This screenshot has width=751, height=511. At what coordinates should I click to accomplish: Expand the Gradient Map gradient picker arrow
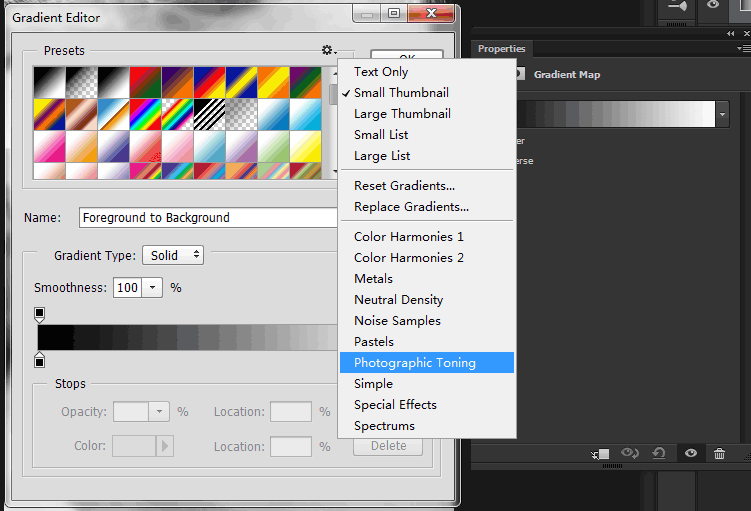click(x=722, y=114)
